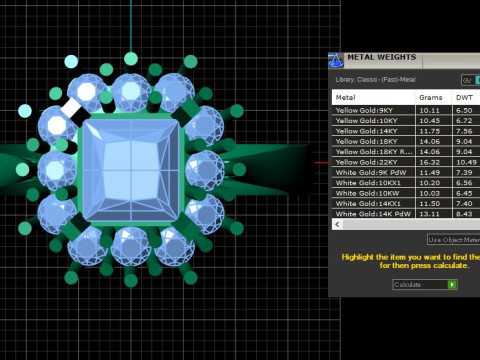Select the White Gold:14K PdW row
The width and height of the screenshot is (480, 360).
(406, 213)
